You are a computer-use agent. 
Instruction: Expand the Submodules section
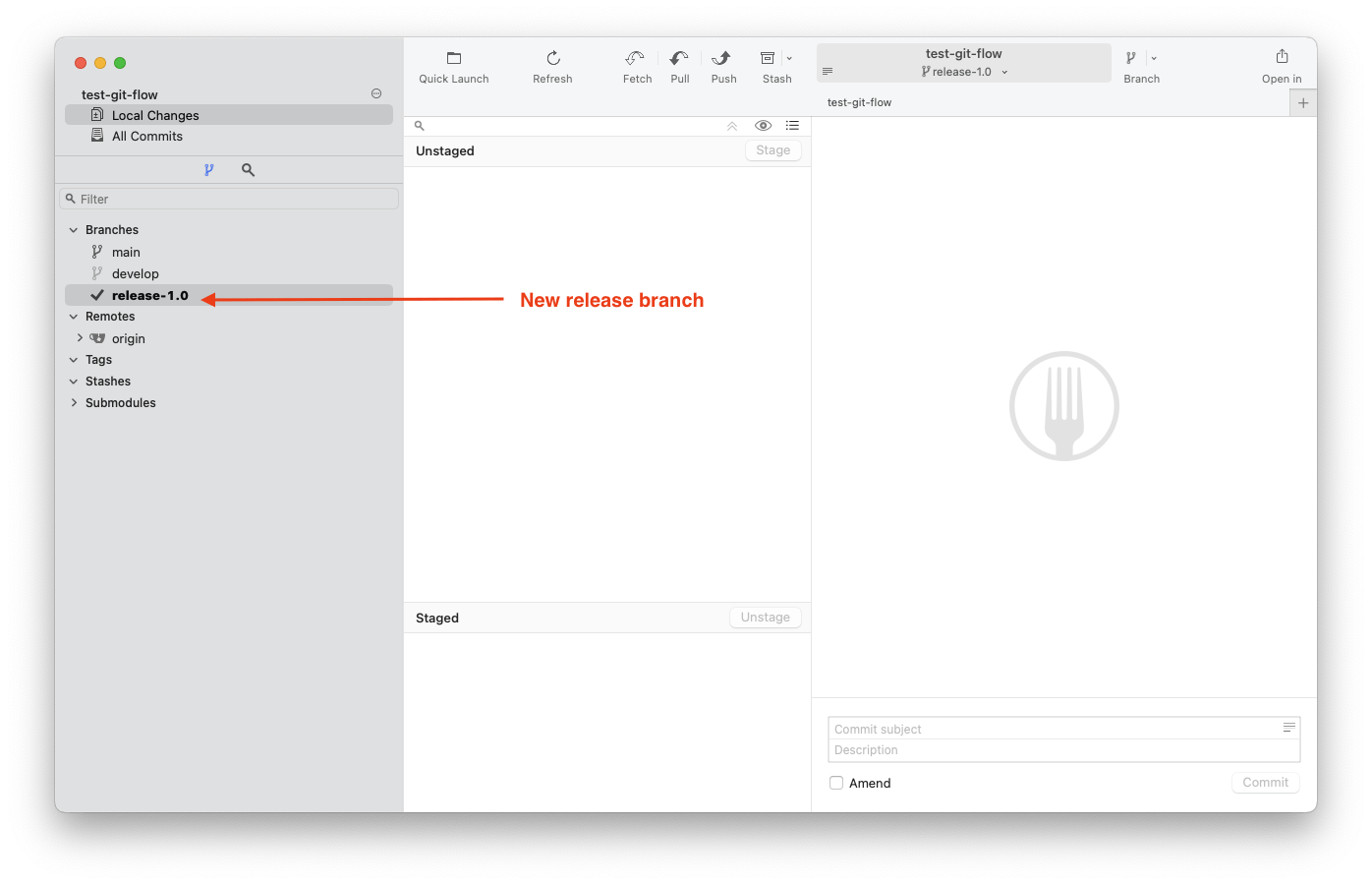click(74, 403)
